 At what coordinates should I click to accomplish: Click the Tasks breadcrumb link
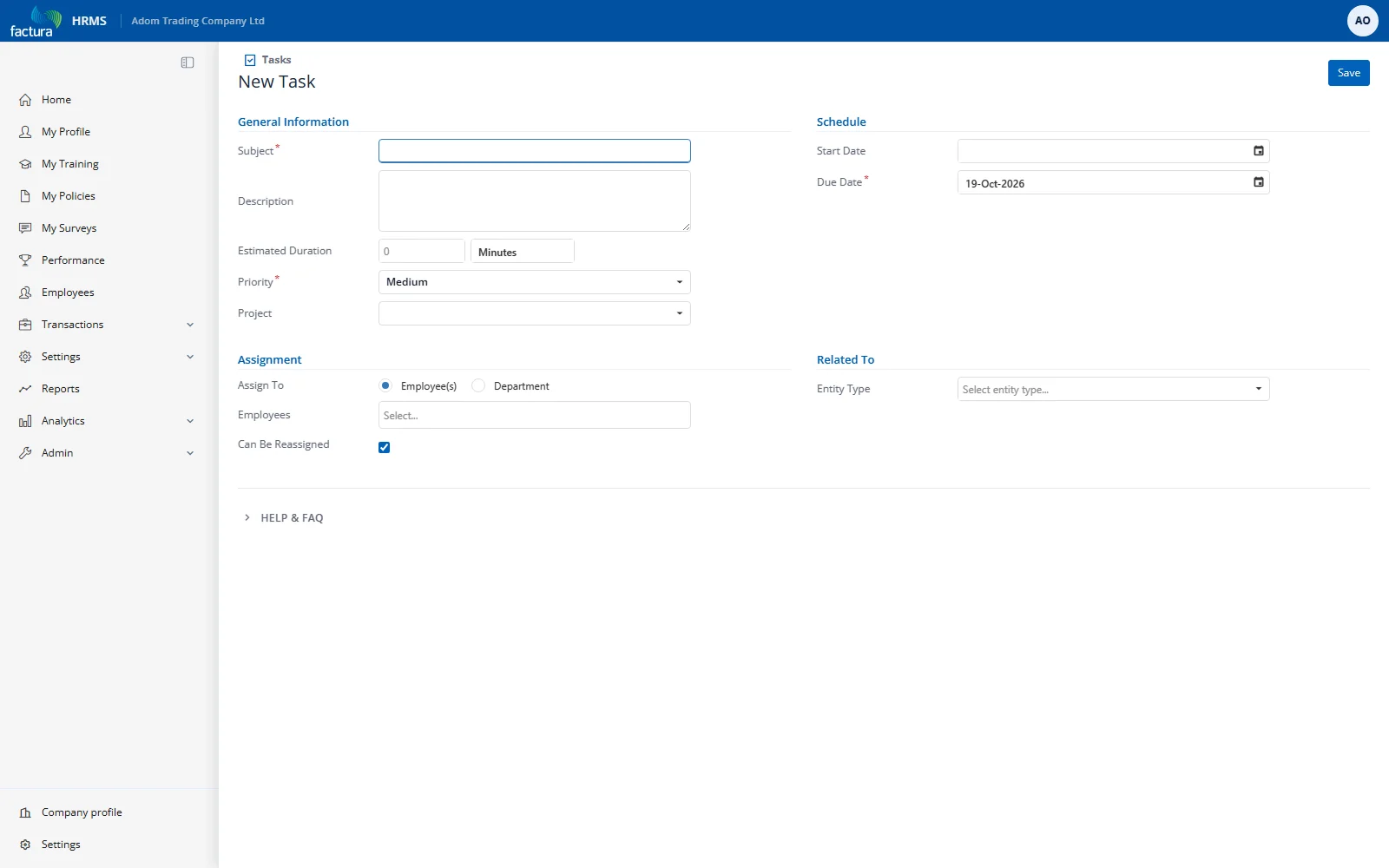276,60
